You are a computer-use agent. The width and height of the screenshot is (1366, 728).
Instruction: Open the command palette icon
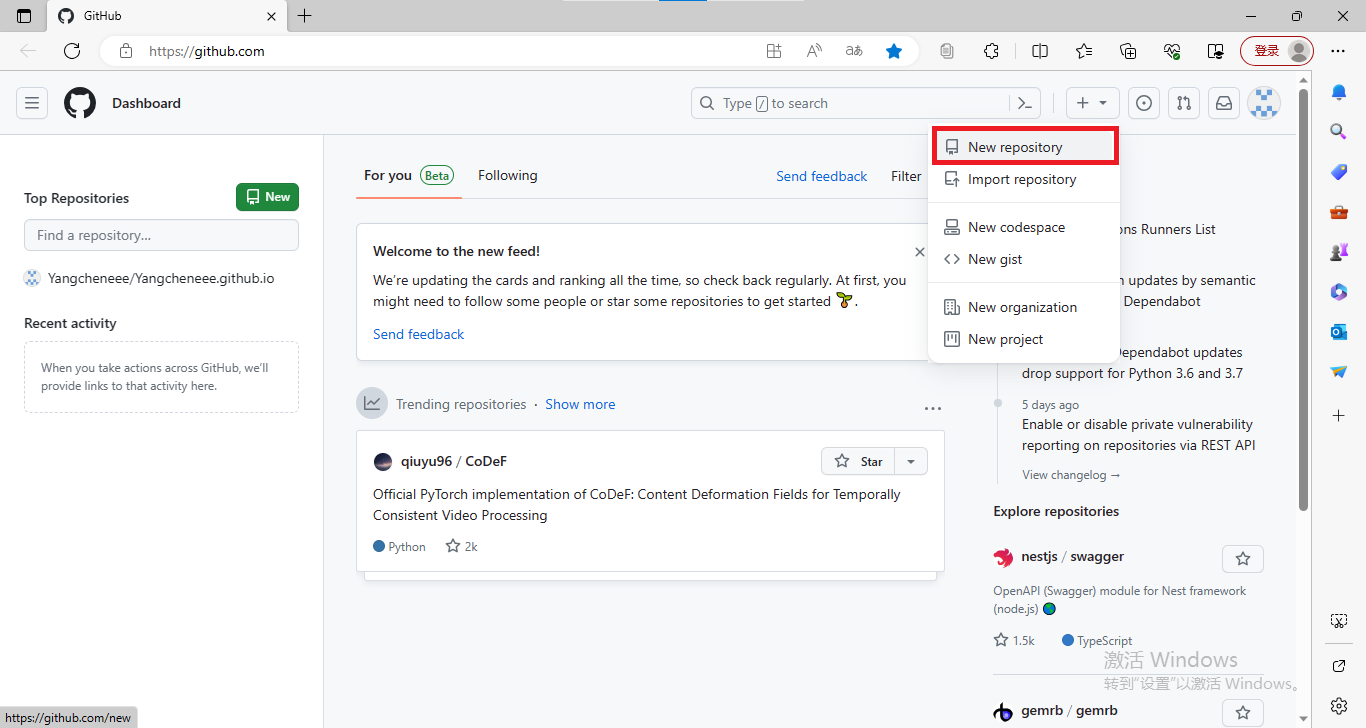[x=1025, y=103]
